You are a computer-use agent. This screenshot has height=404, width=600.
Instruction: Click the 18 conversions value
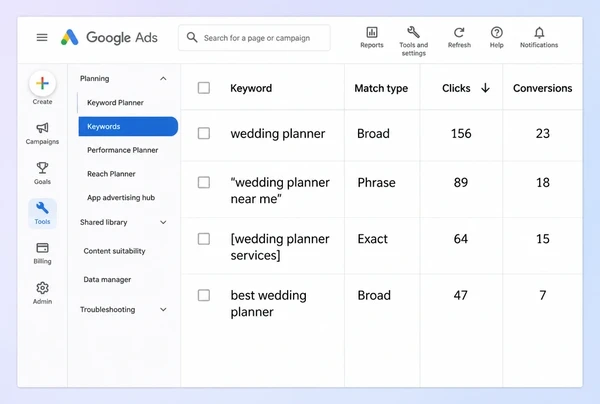pyautogui.click(x=543, y=182)
